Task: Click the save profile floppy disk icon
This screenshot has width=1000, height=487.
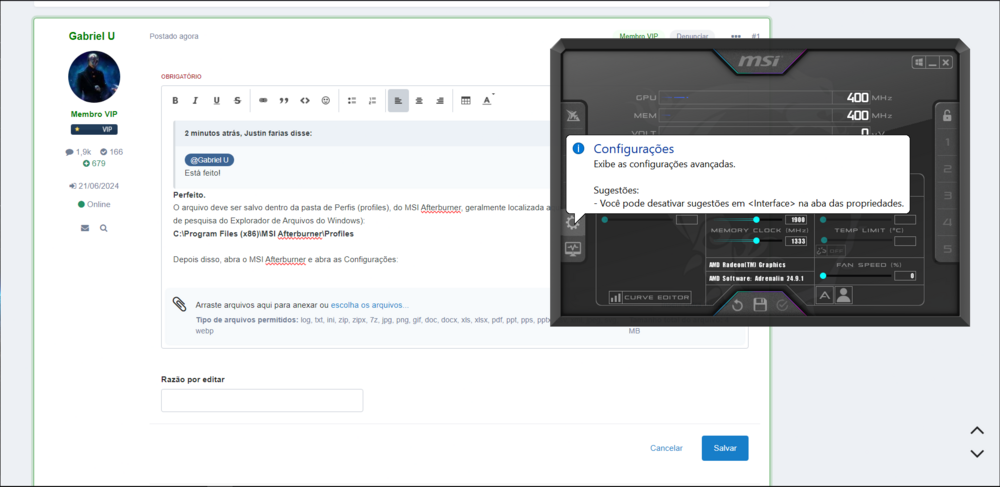Action: click(x=760, y=305)
